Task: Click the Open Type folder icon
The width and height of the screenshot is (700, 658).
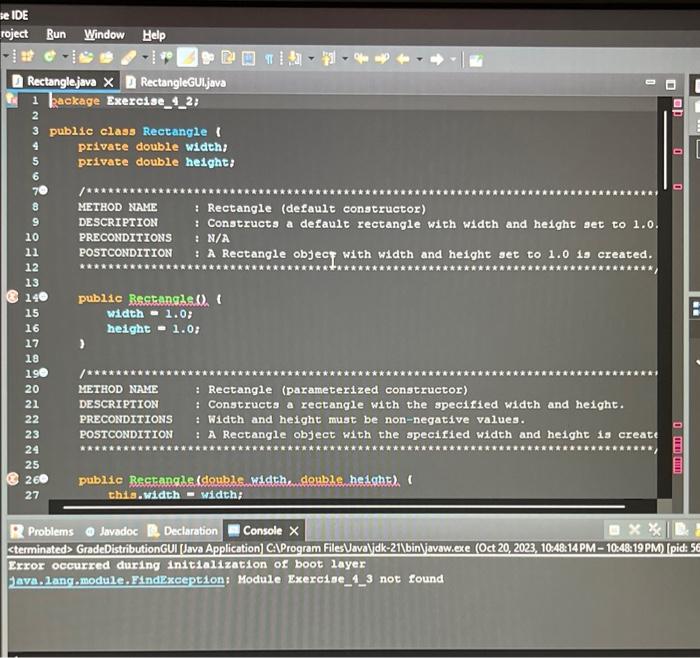Action: pos(86,57)
